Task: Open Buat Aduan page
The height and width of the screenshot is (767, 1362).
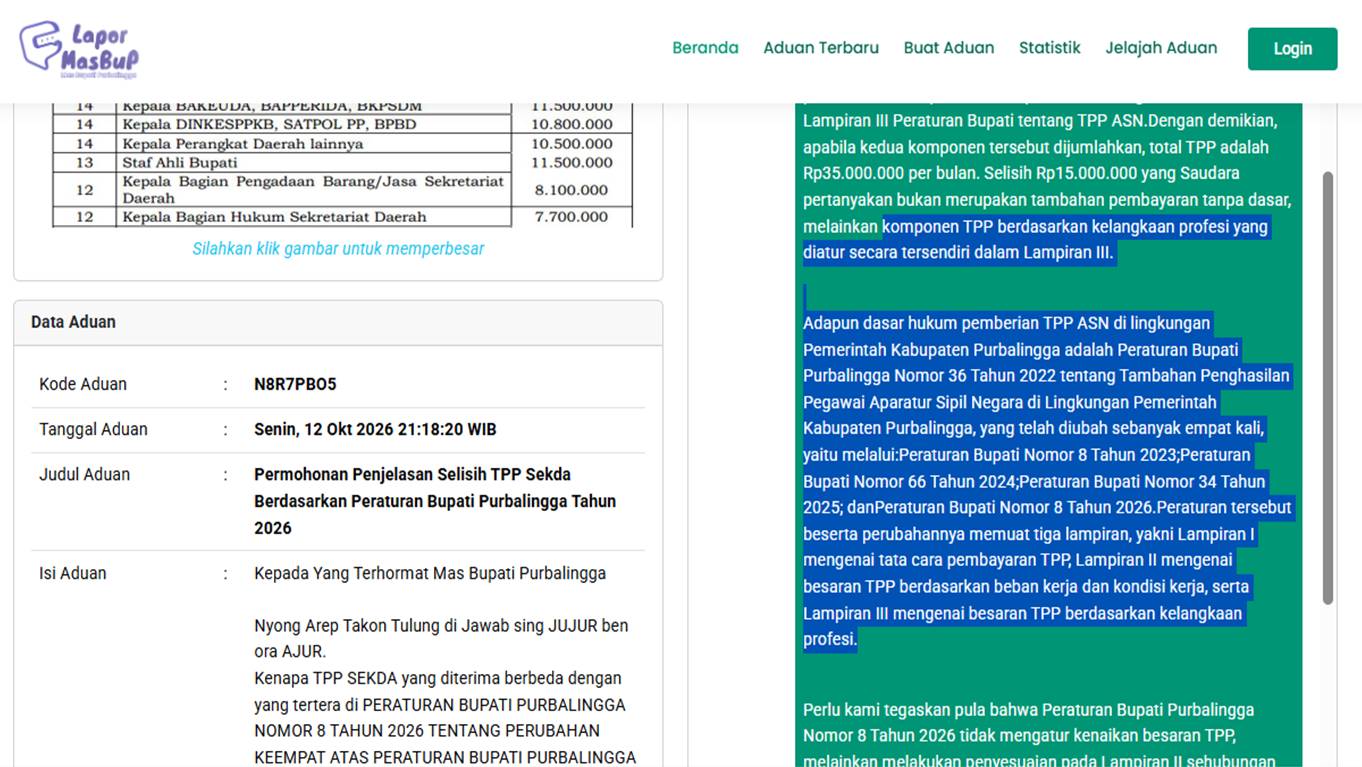Action: (x=949, y=48)
